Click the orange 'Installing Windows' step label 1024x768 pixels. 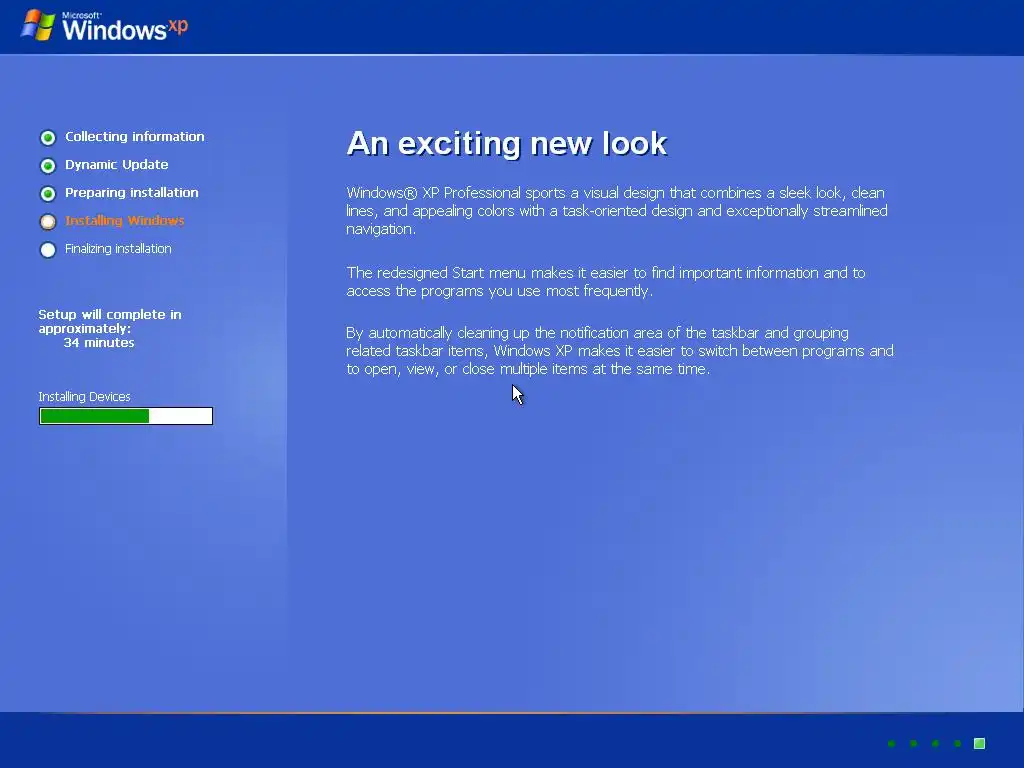point(124,221)
